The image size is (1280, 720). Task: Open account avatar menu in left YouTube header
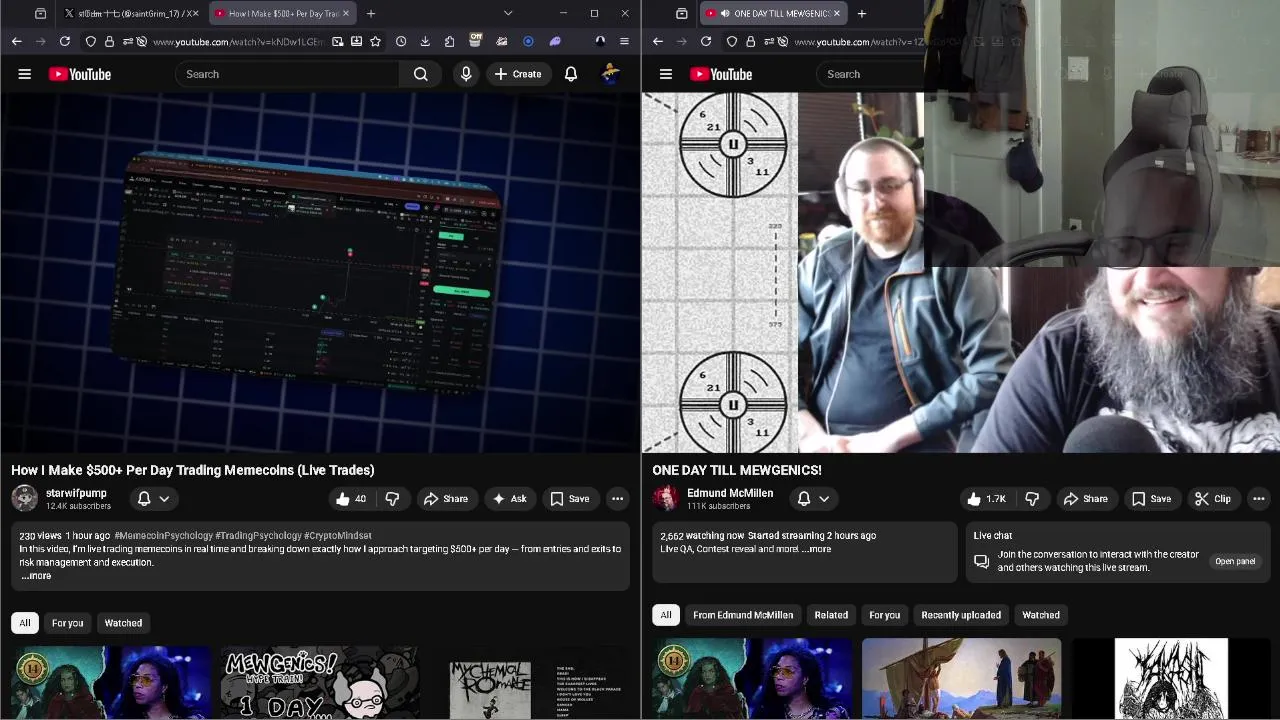click(x=611, y=74)
